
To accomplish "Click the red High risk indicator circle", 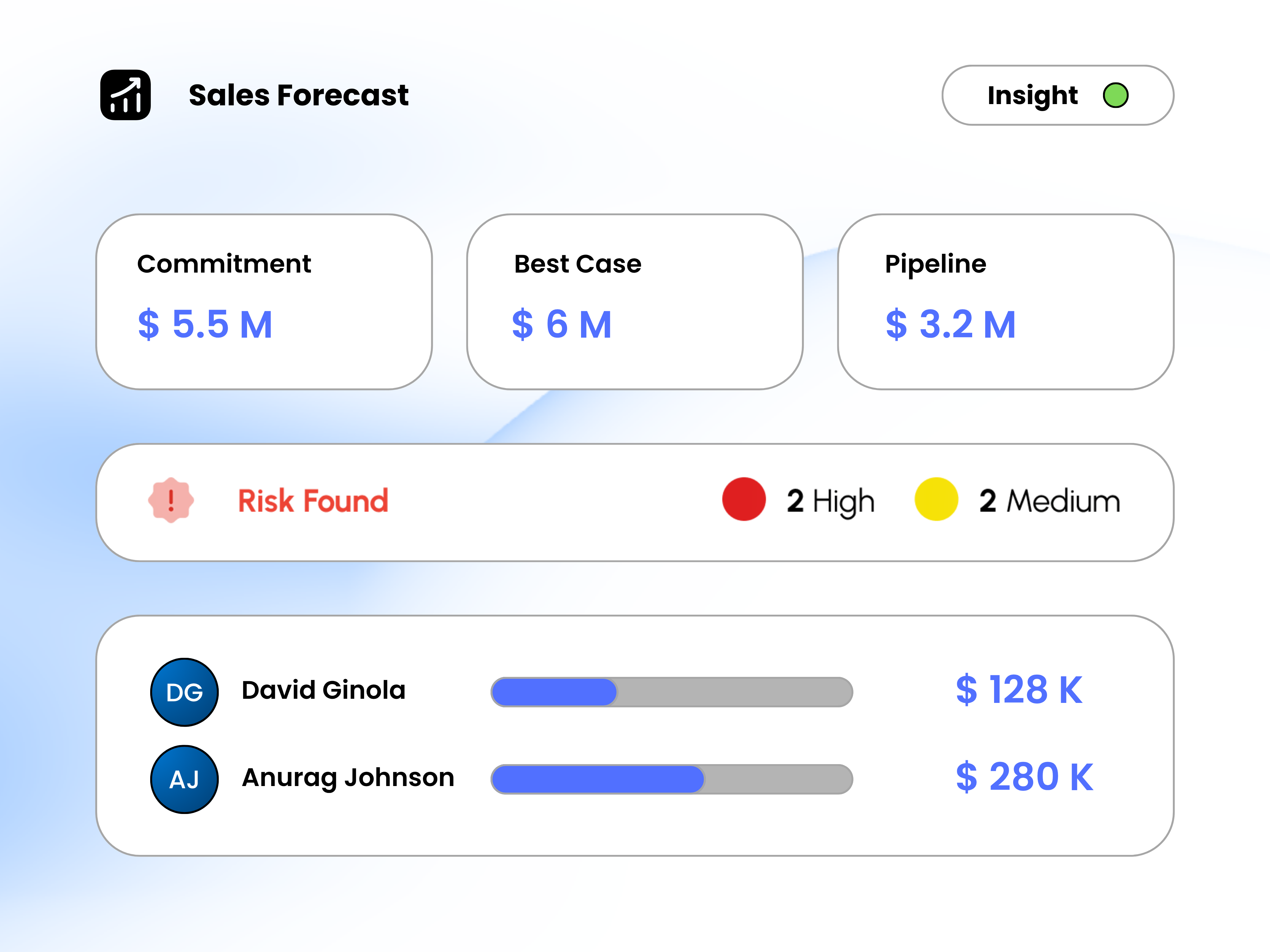I will click(x=744, y=499).
